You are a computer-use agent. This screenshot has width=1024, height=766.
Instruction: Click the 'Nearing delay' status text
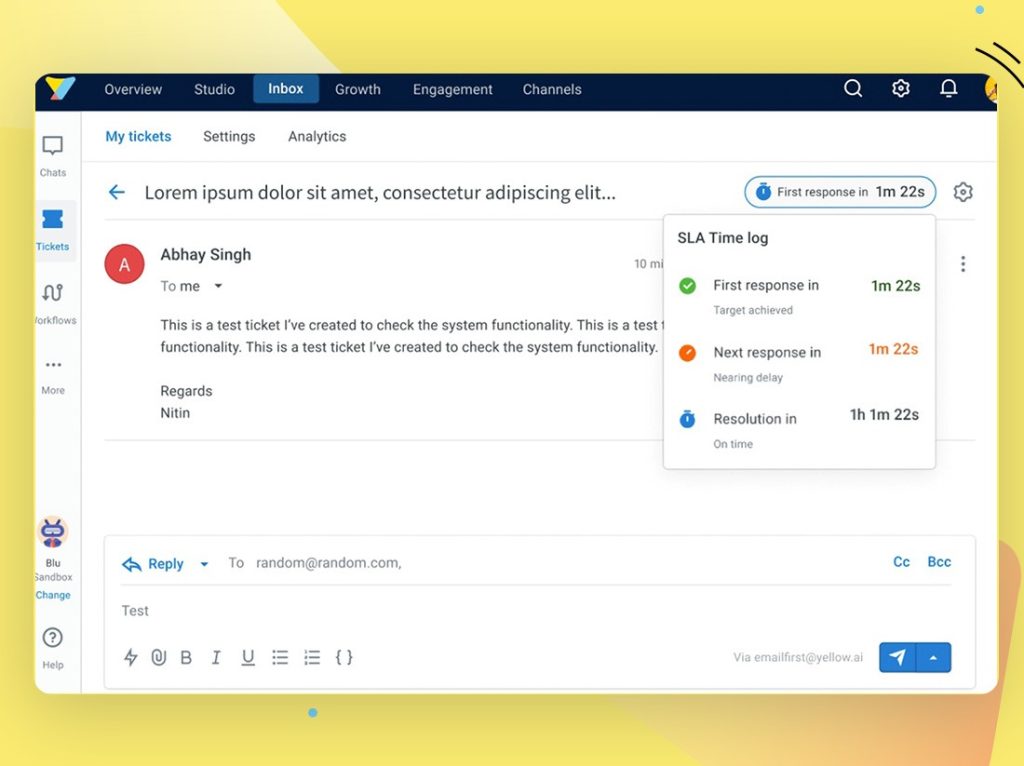pyautogui.click(x=748, y=377)
